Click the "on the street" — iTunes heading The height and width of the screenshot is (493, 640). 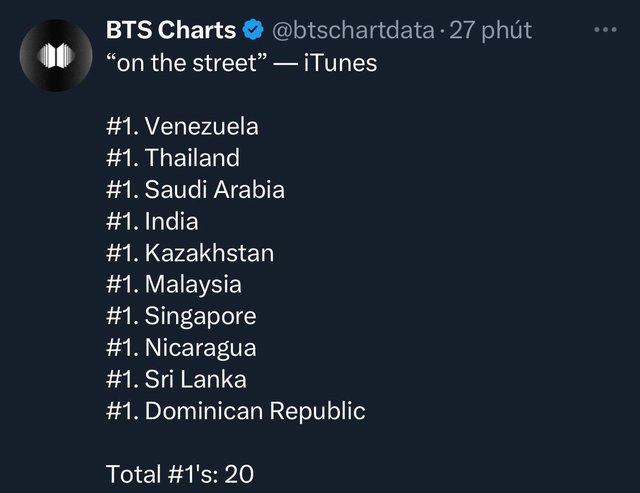click(241, 63)
